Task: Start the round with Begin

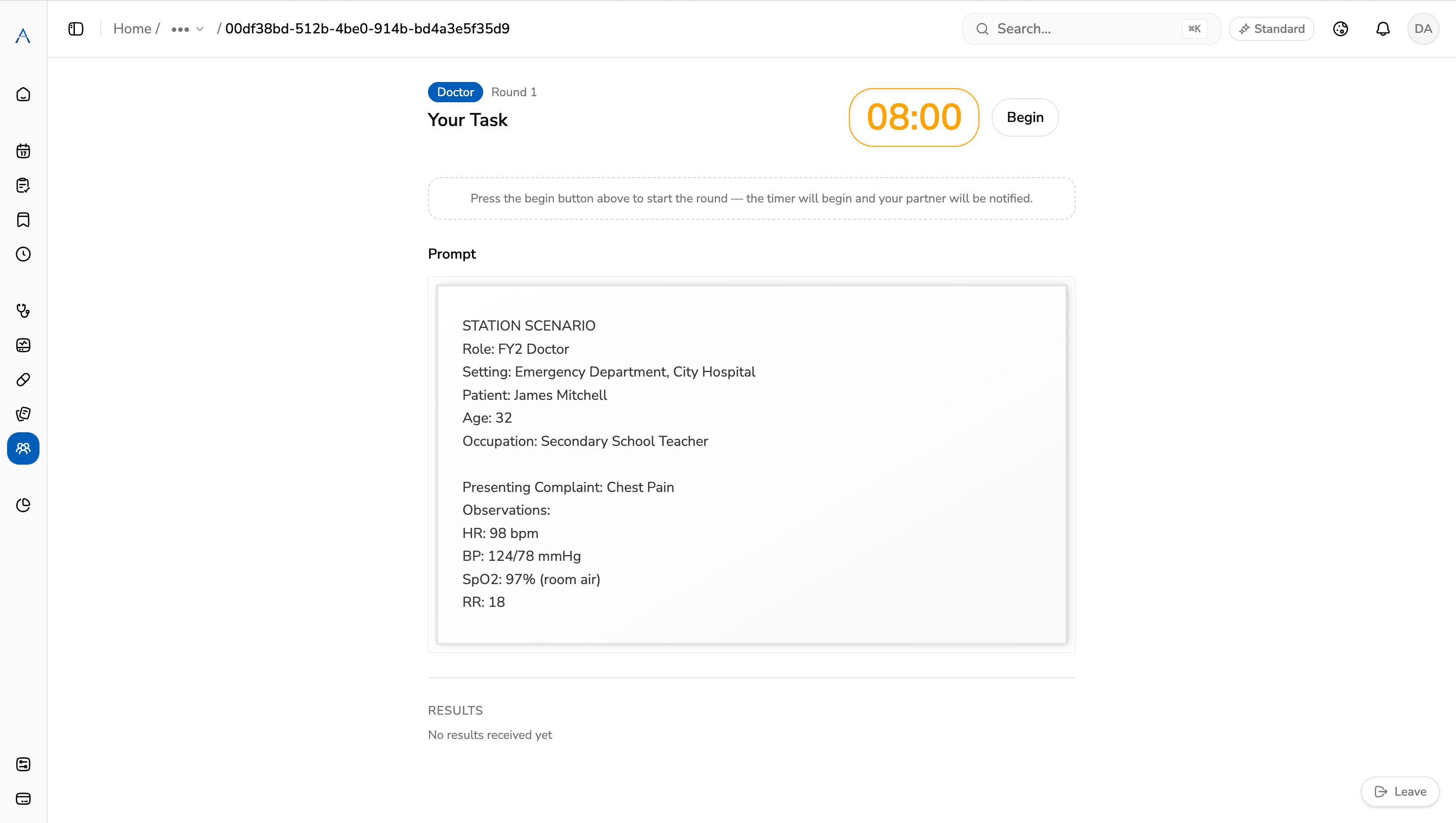Action: click(x=1025, y=117)
